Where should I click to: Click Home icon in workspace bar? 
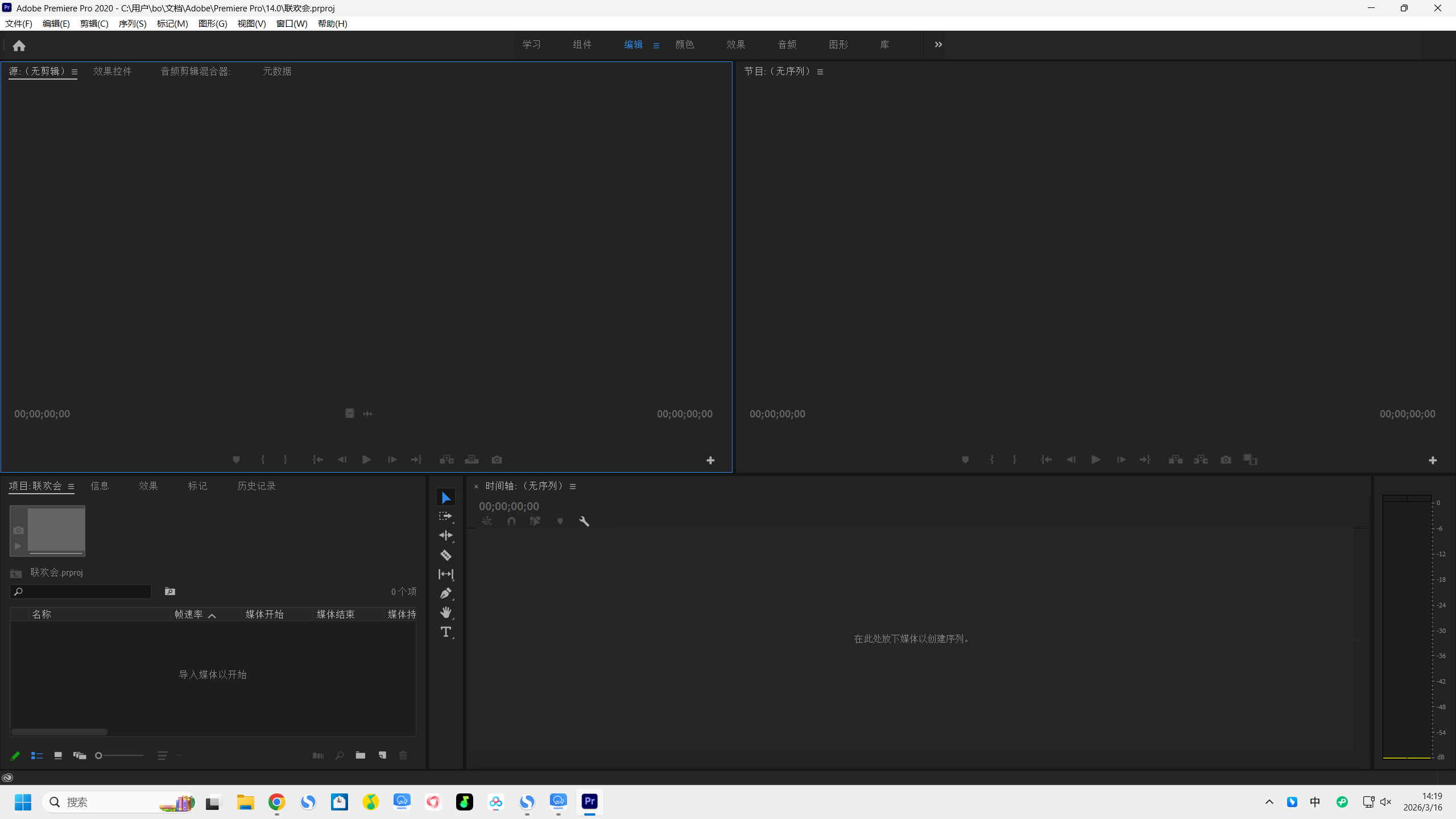coord(19,45)
